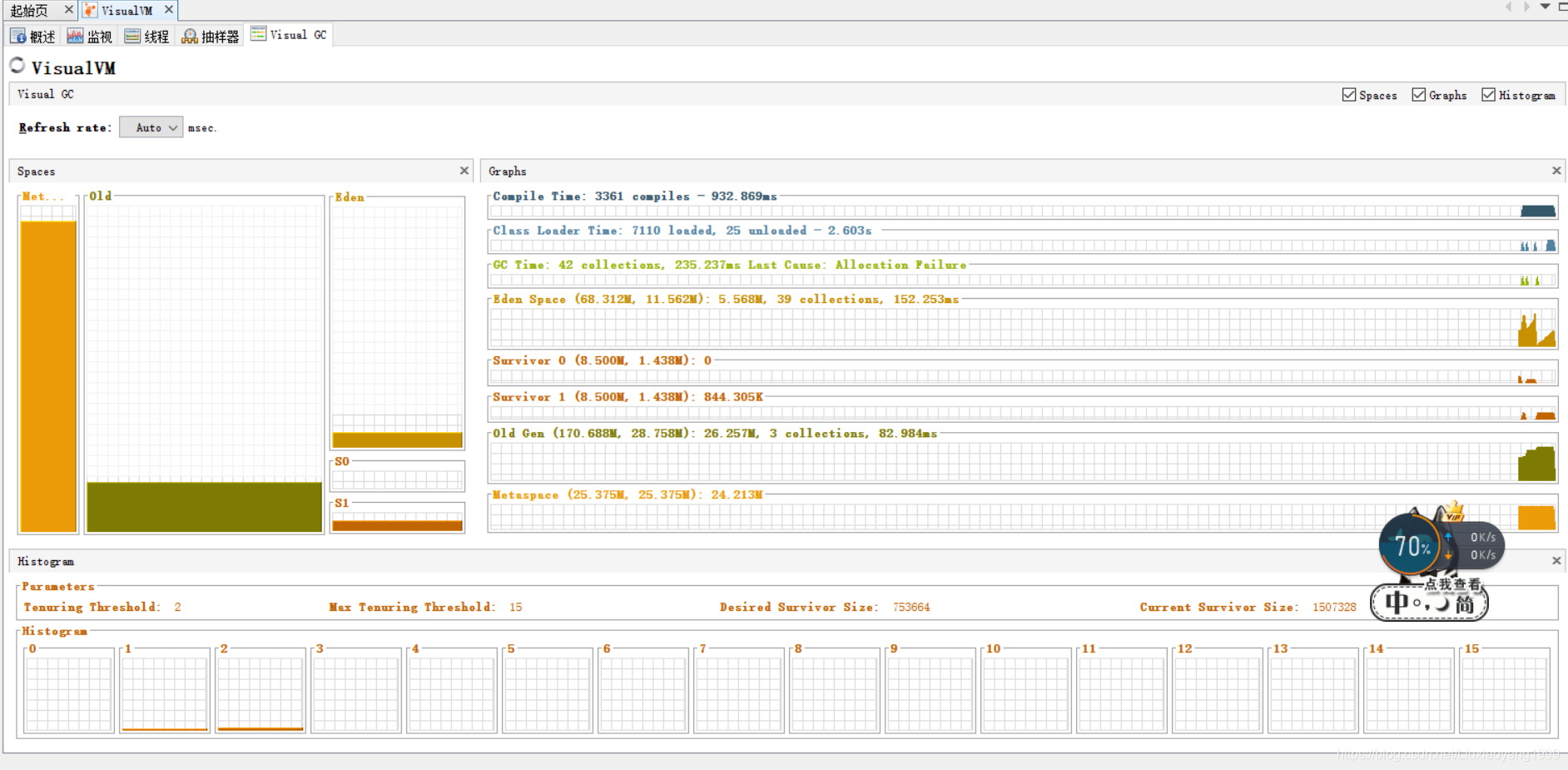Image resolution: width=1568 pixels, height=770 pixels.
Task: Click the GC Time graph row
Action: point(1023,280)
